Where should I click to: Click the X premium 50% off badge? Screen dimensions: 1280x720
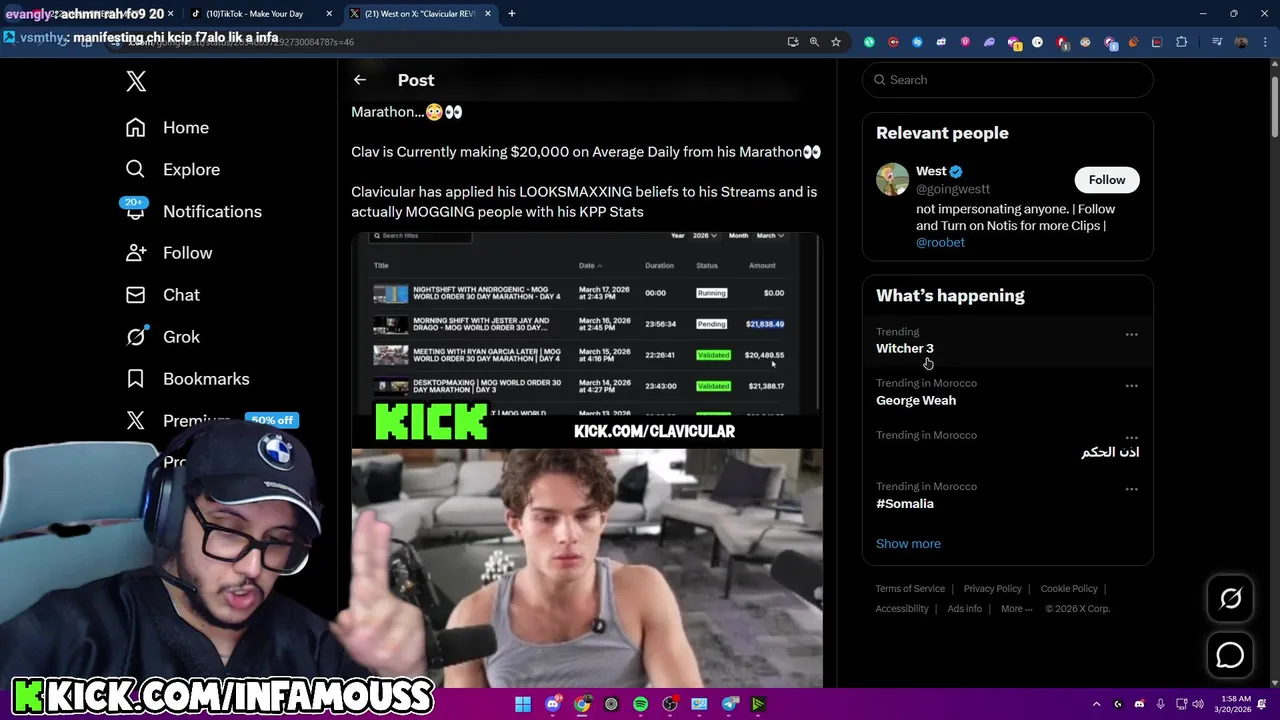pos(272,420)
